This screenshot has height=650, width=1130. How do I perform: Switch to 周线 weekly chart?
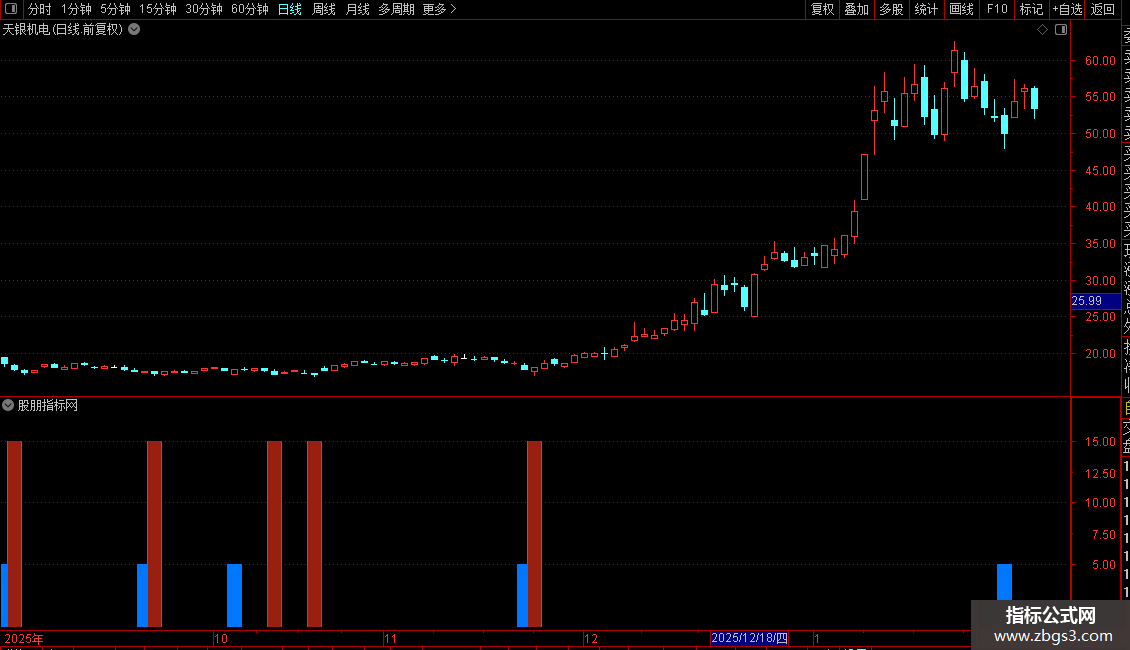pos(324,9)
